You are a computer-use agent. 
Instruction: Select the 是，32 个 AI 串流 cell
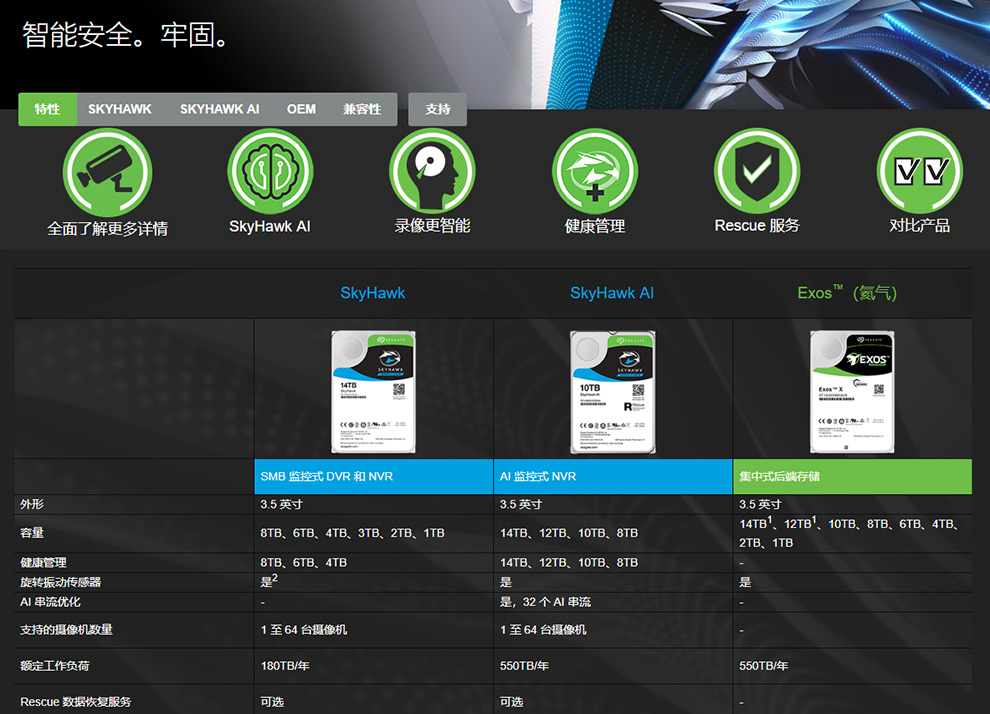tap(546, 602)
